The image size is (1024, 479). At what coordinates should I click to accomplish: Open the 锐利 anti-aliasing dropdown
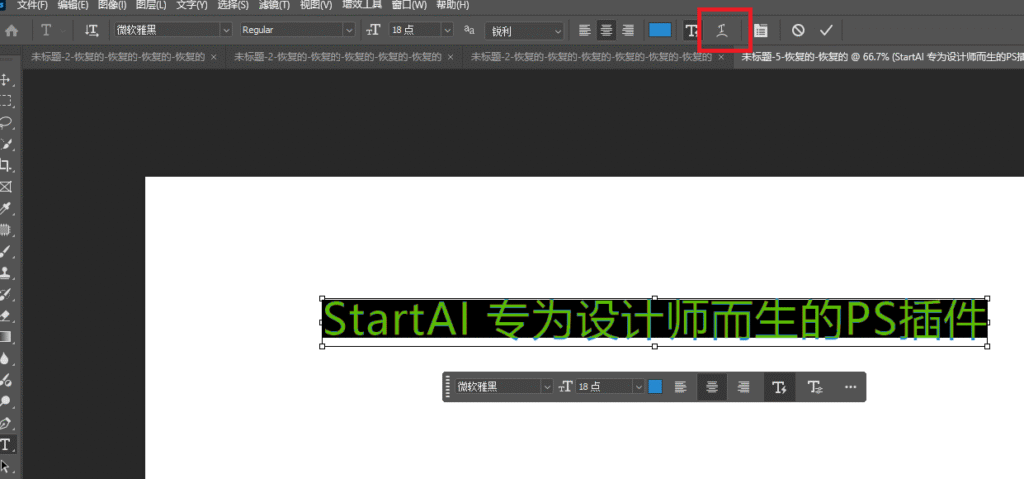pos(524,30)
